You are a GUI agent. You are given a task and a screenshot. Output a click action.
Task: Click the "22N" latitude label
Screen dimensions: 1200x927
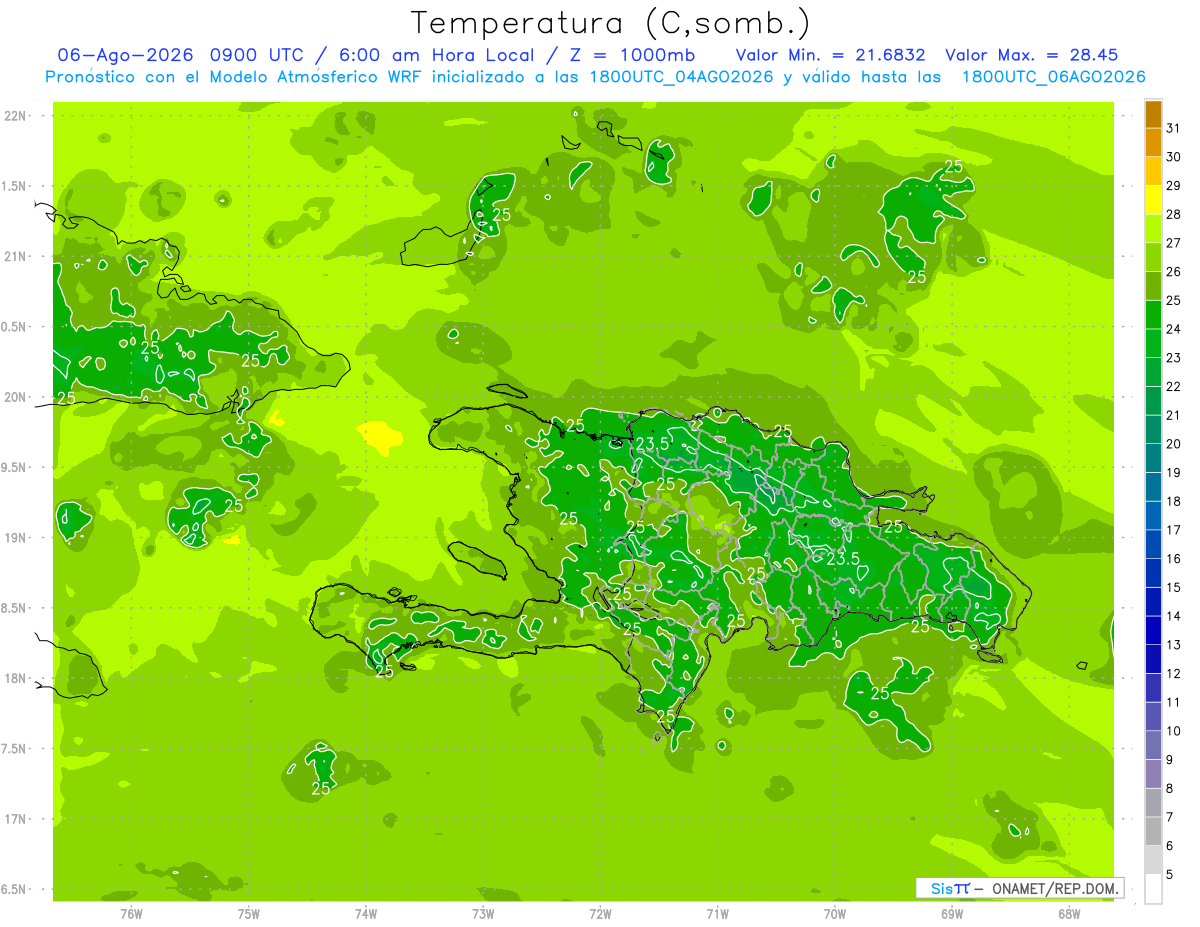coord(16,116)
